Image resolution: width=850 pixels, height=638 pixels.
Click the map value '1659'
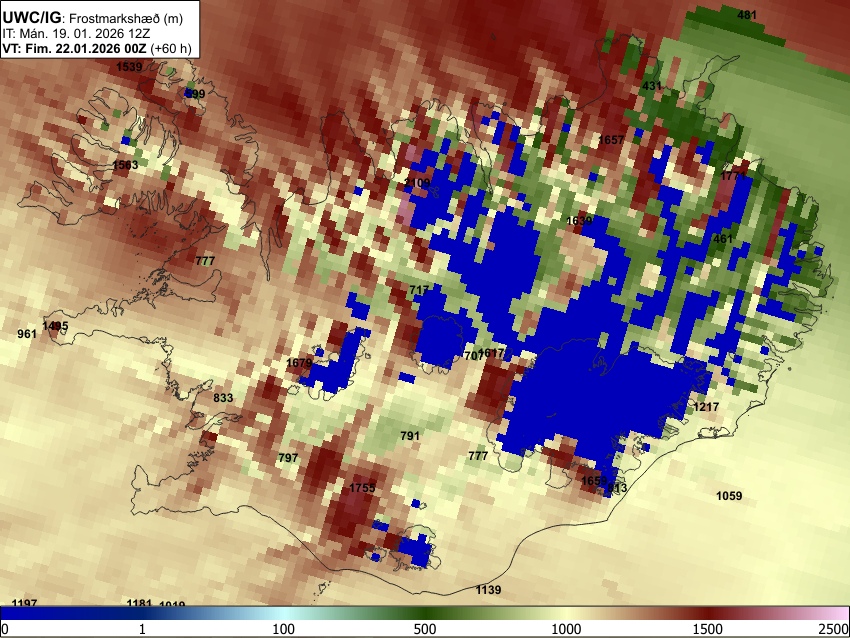pyautogui.click(x=594, y=481)
